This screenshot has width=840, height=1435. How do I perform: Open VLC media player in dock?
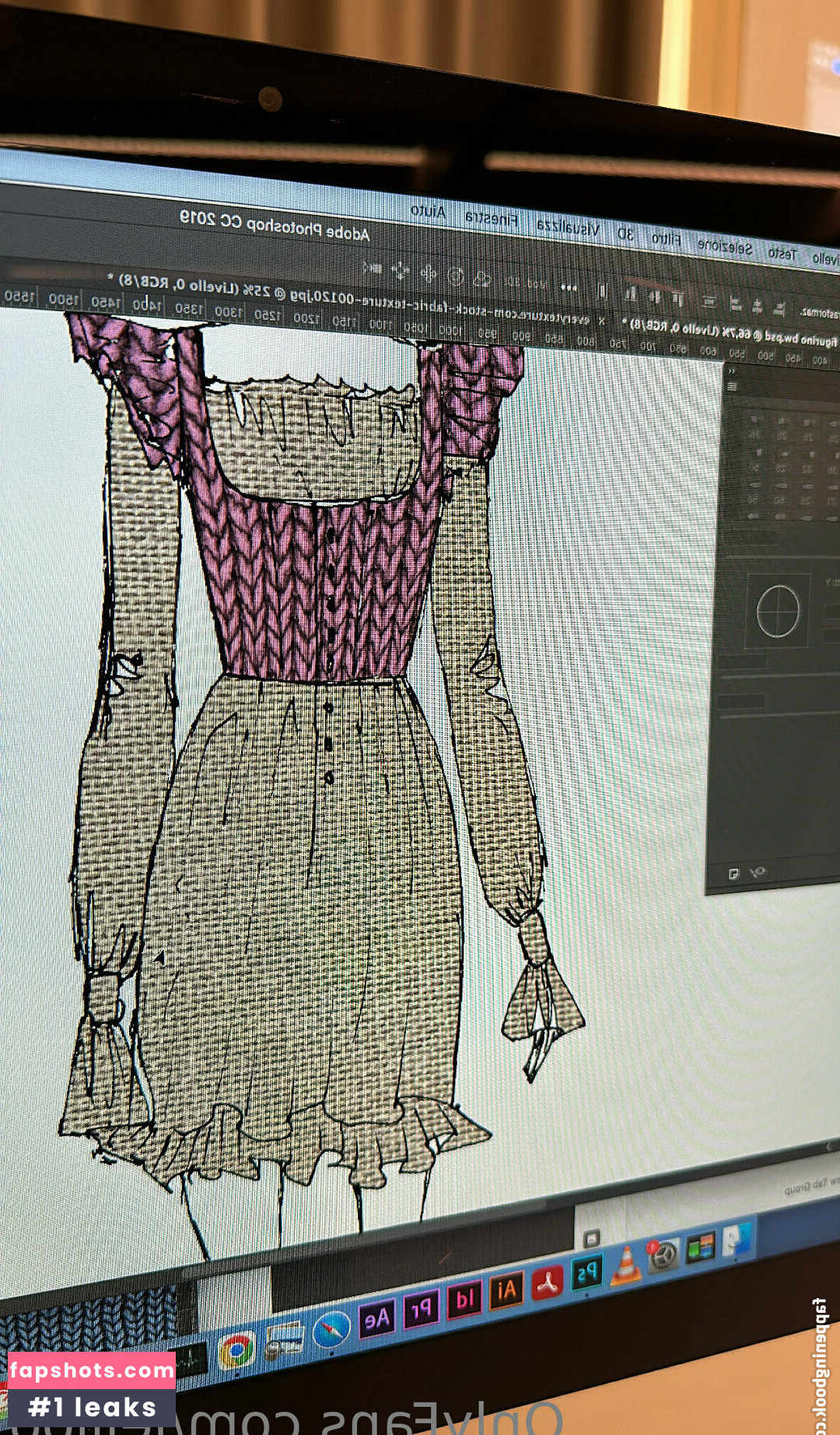pyautogui.click(x=625, y=1265)
